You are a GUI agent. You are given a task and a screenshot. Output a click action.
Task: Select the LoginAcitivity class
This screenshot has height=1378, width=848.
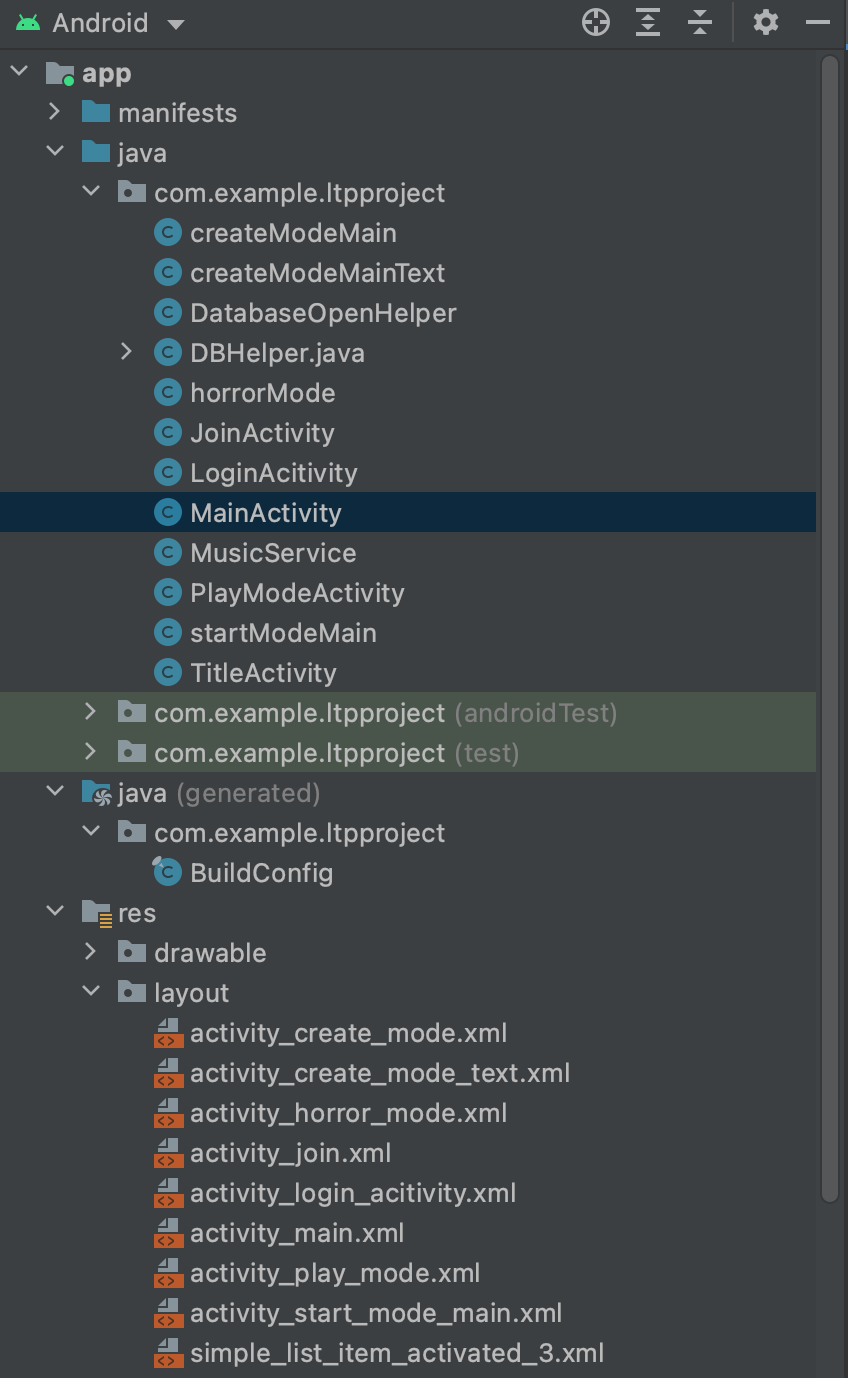pyautogui.click(x=274, y=473)
